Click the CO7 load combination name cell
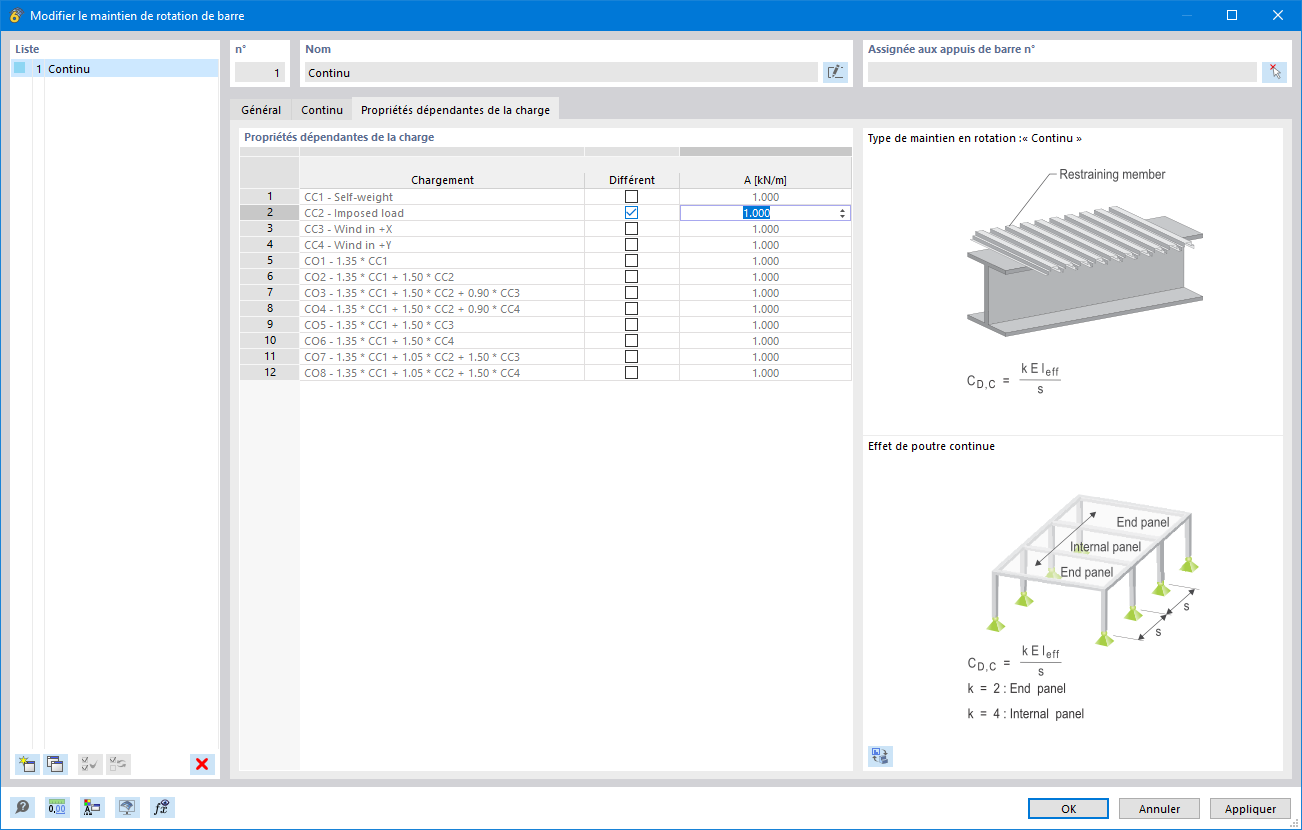1302x830 pixels. 442,357
